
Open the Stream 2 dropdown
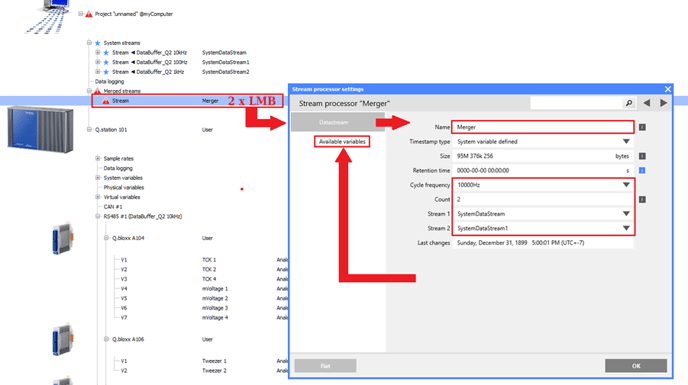(x=626, y=228)
